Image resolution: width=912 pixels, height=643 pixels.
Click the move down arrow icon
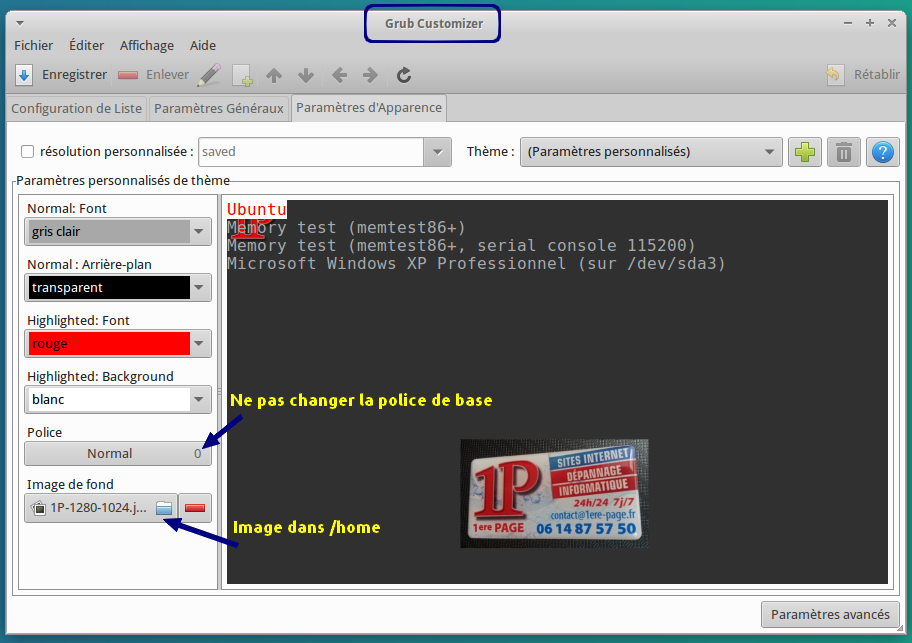tap(306, 75)
